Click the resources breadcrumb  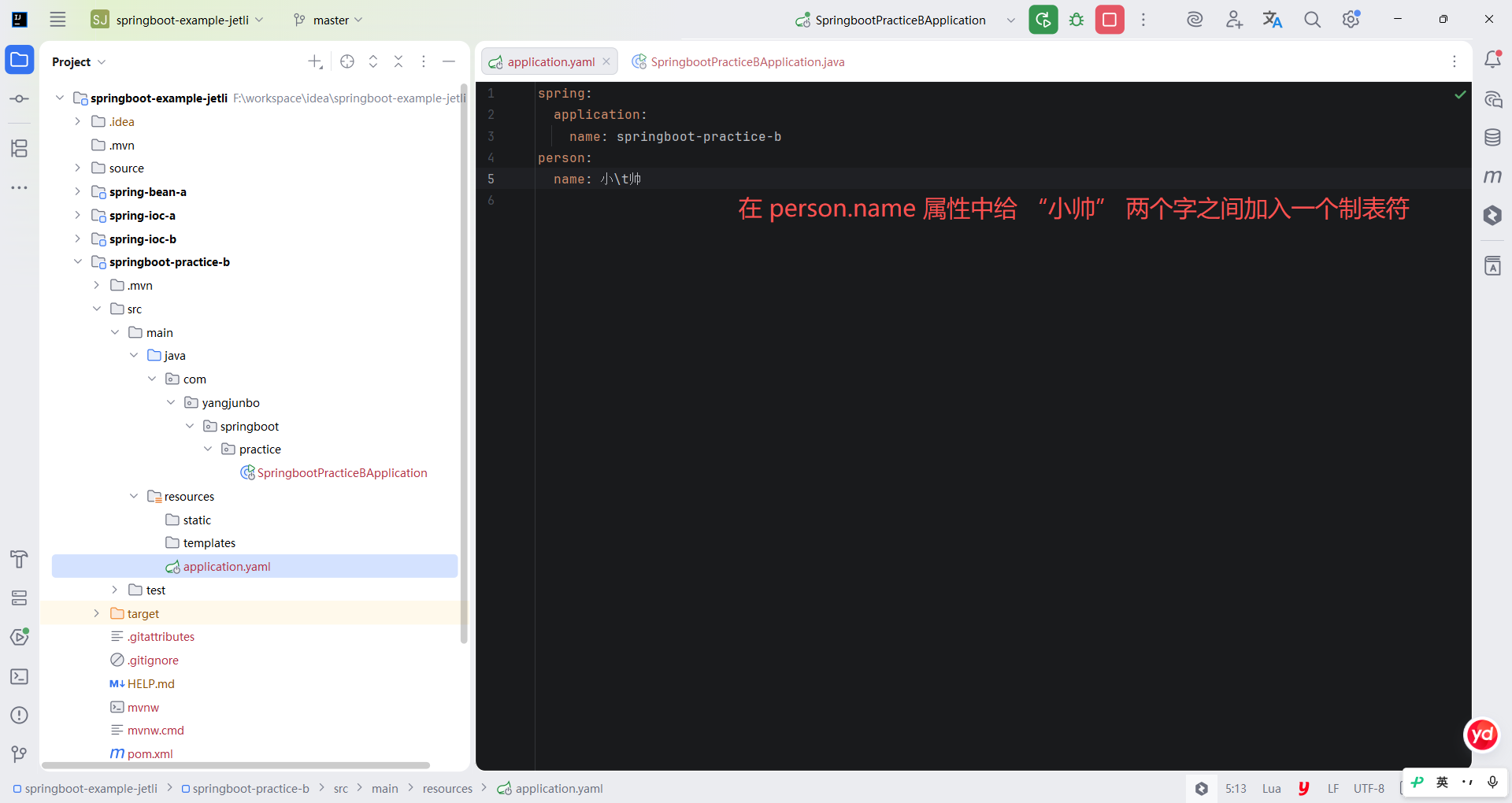447,788
